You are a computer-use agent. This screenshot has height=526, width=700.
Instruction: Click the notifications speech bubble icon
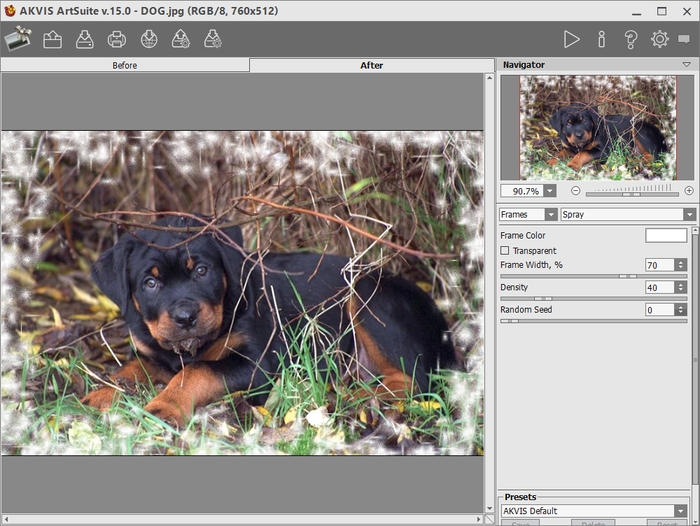(684, 39)
